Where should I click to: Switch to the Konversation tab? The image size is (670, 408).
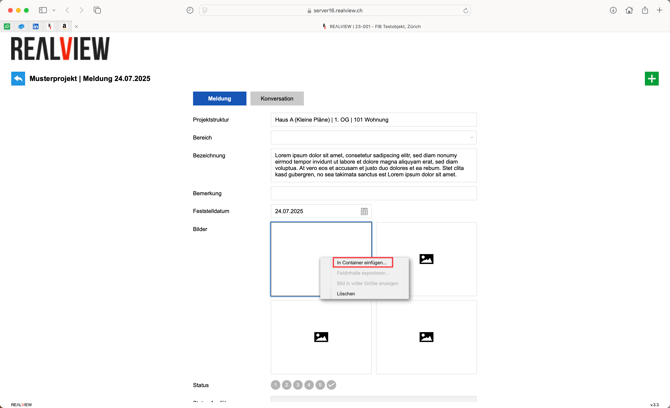pos(277,98)
